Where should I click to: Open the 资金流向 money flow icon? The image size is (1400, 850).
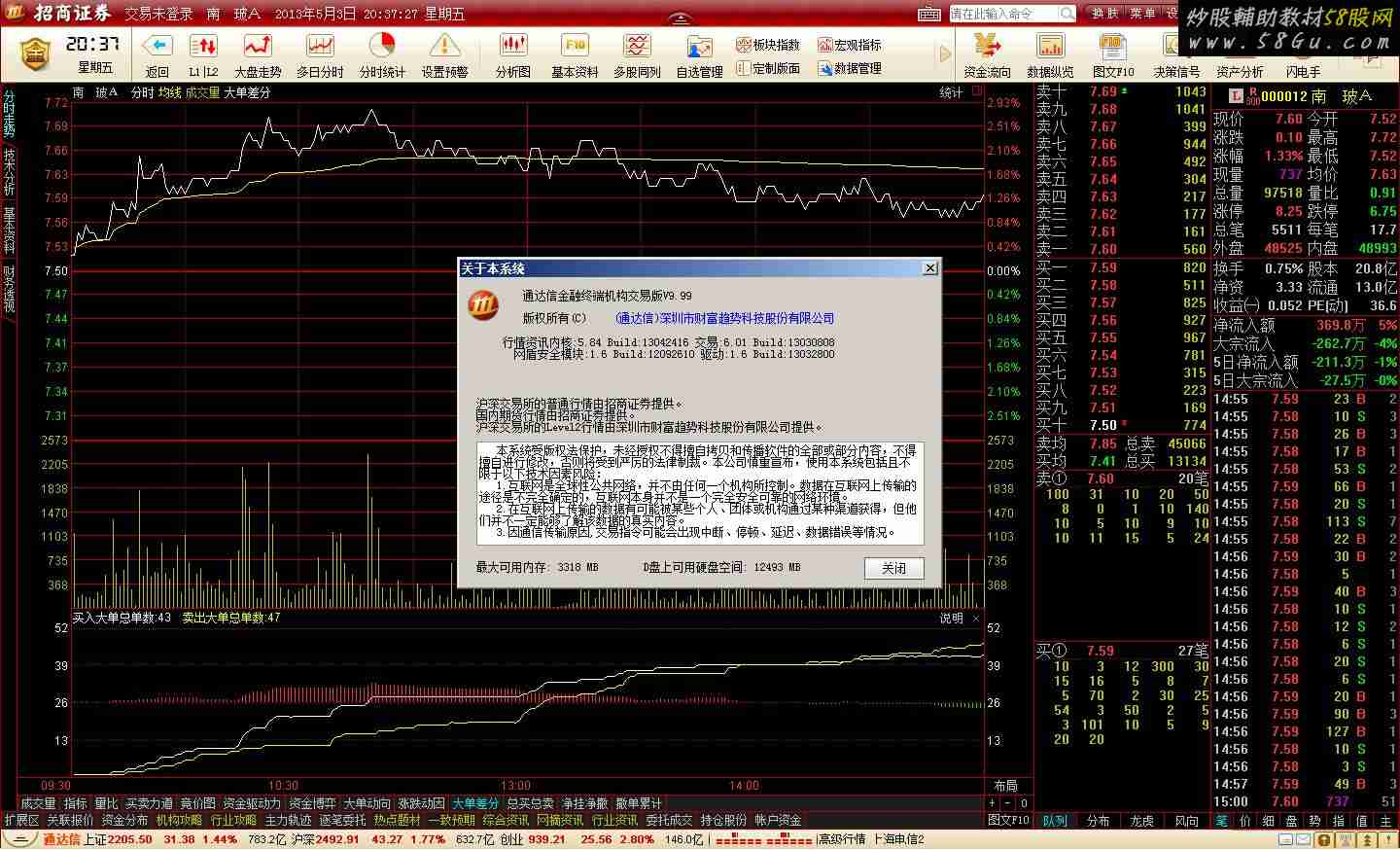[988, 46]
